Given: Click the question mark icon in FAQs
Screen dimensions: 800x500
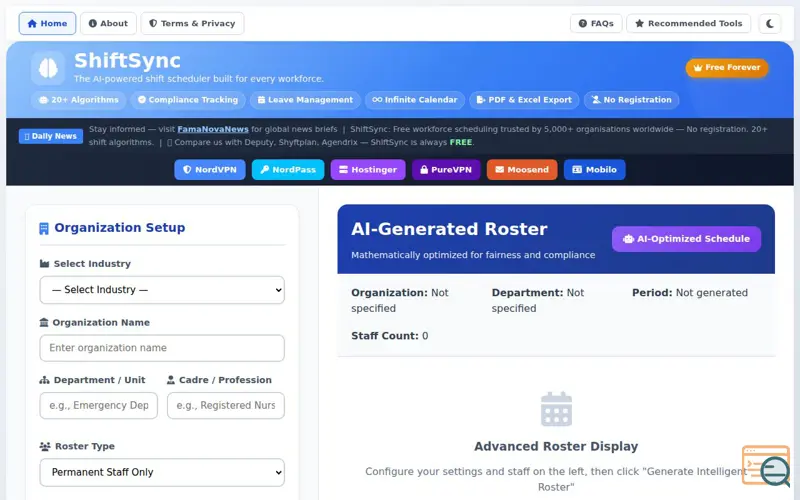Looking at the screenshot, I should pyautogui.click(x=583, y=23).
